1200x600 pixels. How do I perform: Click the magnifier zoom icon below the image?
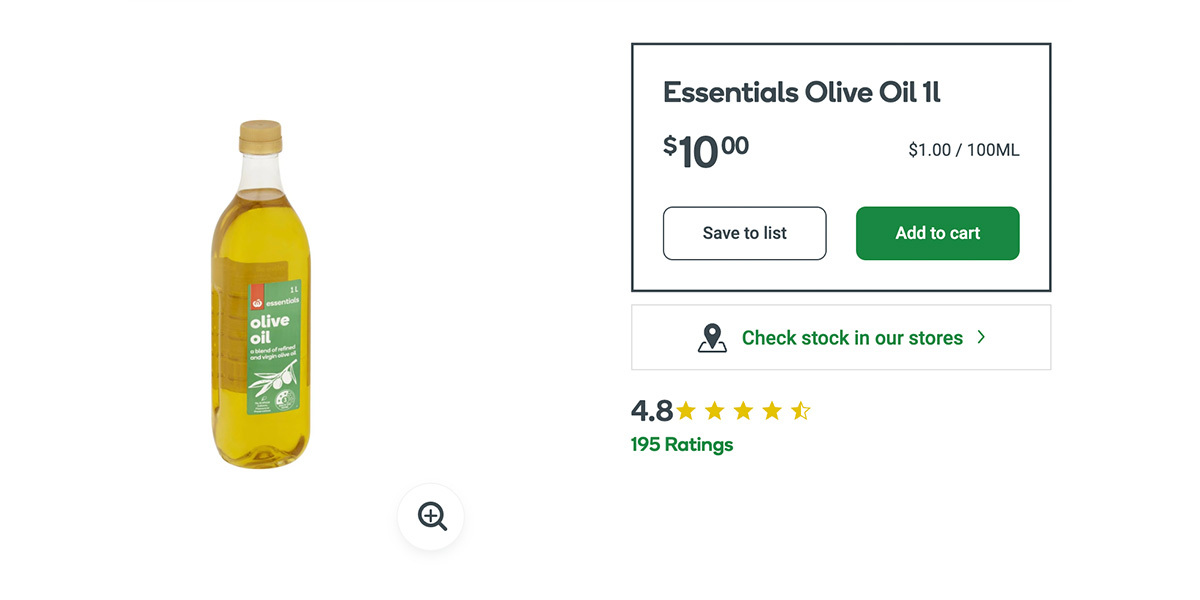pos(431,517)
